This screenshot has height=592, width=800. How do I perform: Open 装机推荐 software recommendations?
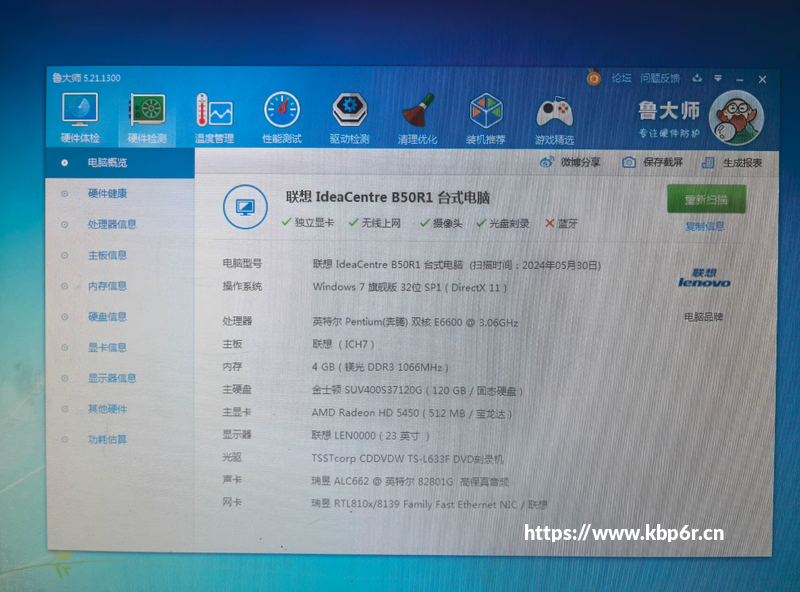pos(486,118)
